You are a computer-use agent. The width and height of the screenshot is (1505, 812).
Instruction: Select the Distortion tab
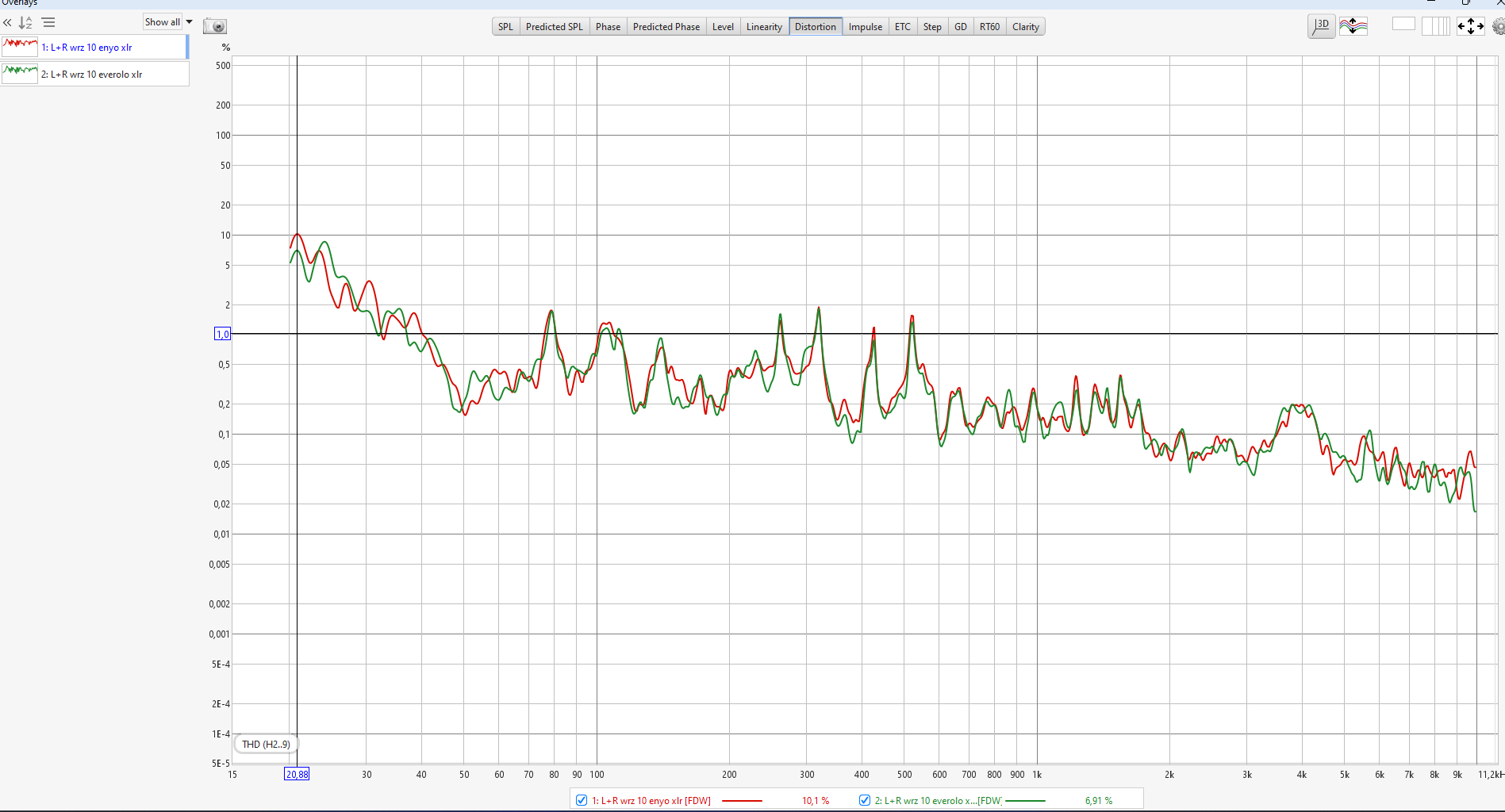(x=816, y=27)
